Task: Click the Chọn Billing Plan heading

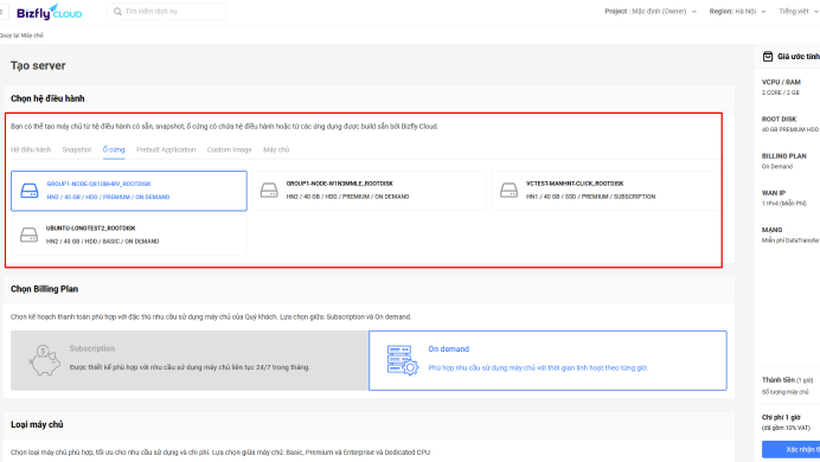Action: [x=44, y=289]
